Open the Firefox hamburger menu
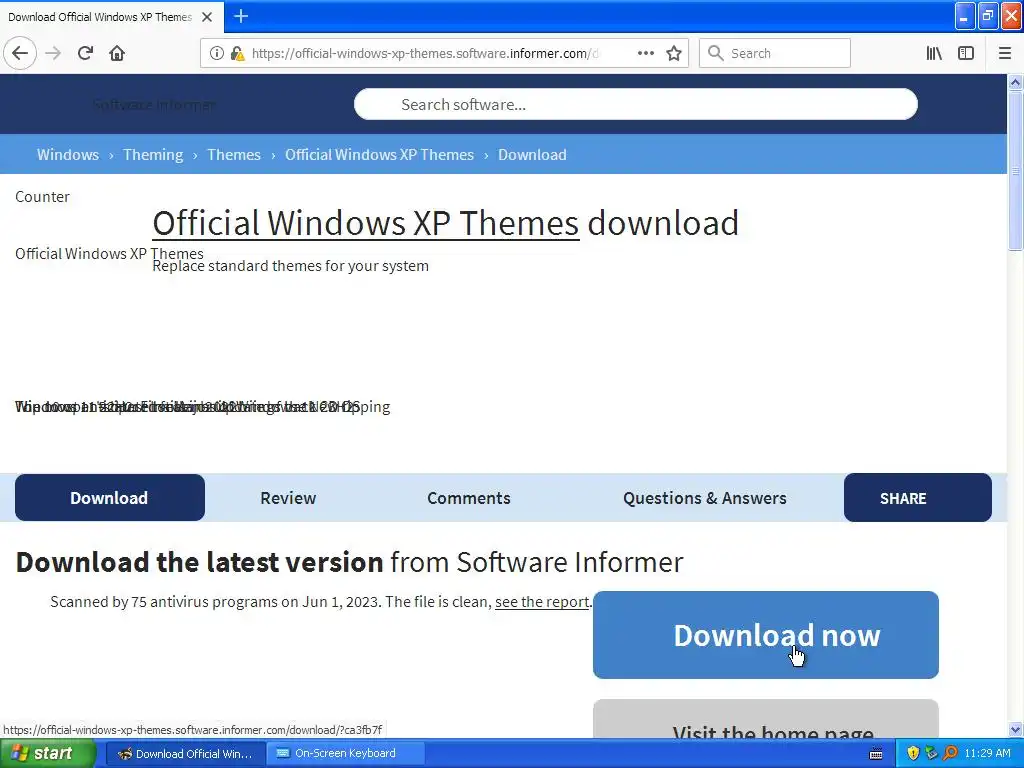Screen dimensions: 1024x768 tap(1004, 53)
